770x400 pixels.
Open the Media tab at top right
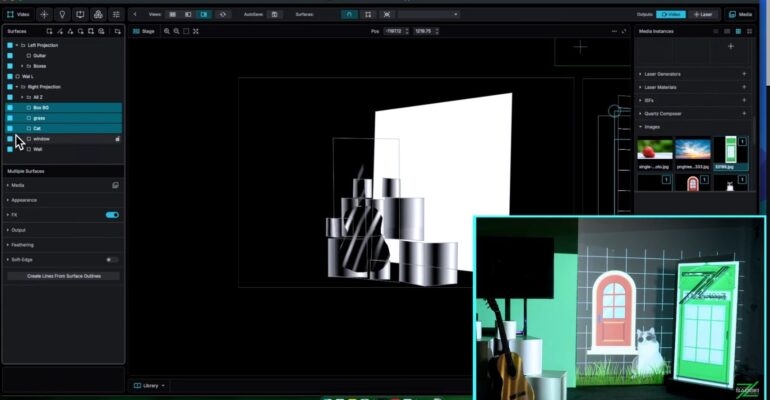pos(741,14)
